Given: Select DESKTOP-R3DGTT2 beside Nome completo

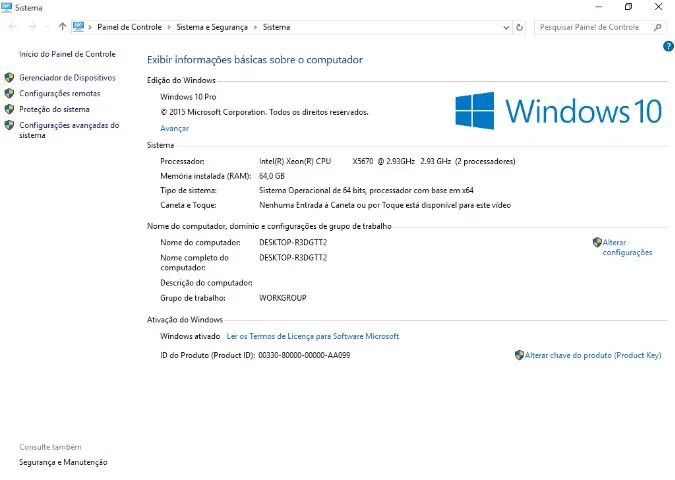Looking at the screenshot, I should 293,257.
